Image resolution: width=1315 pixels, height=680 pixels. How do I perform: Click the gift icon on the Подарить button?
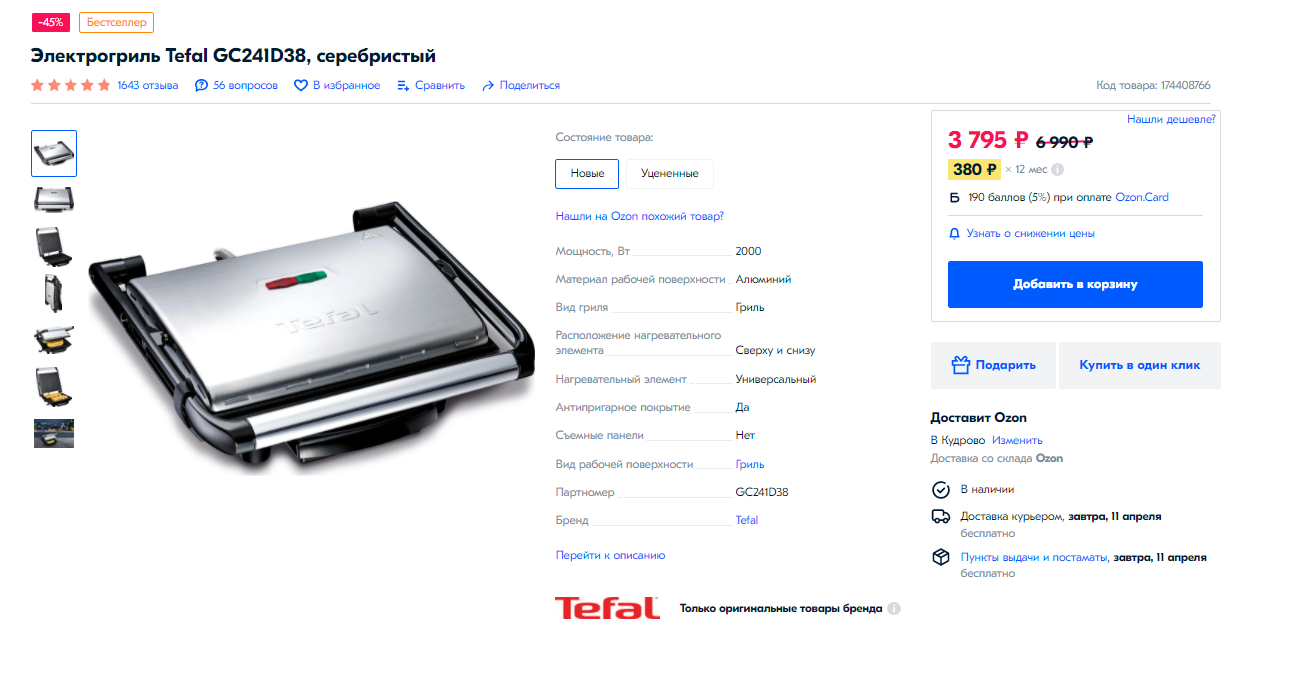coord(961,365)
